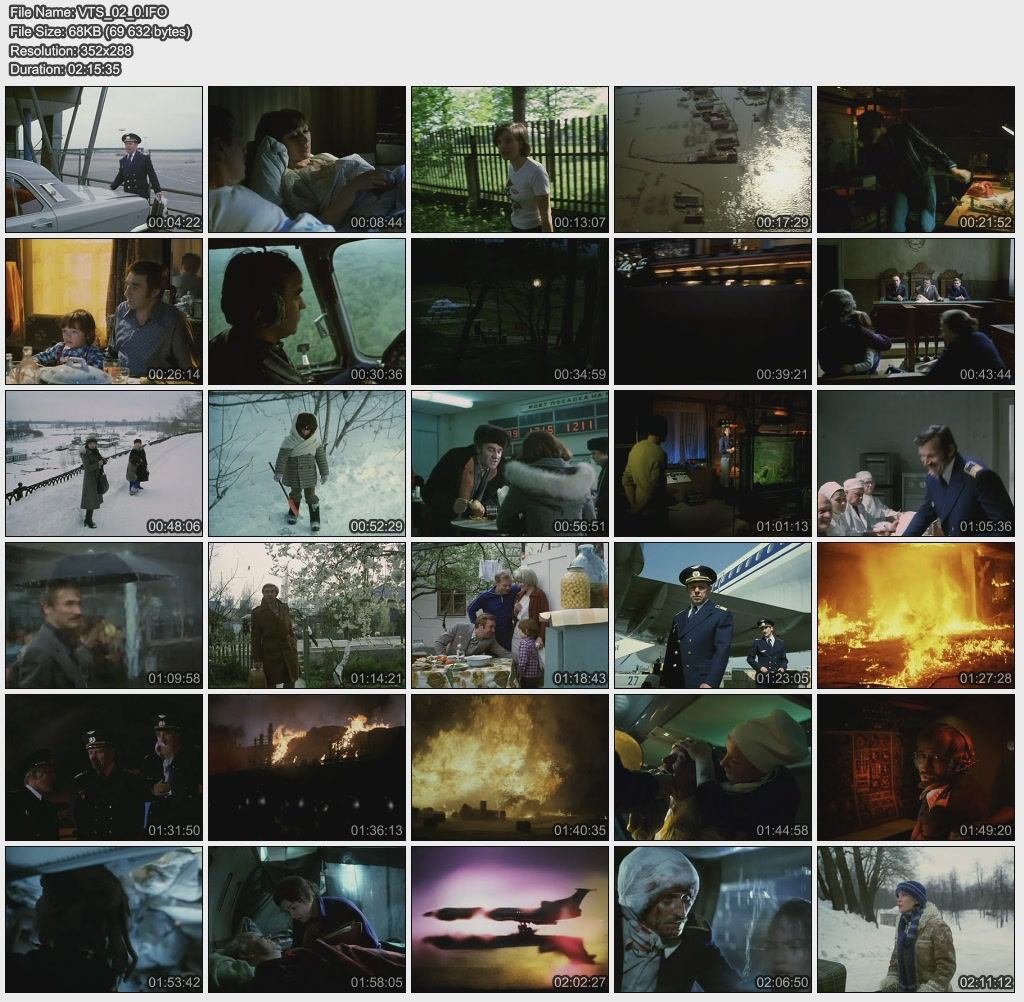Open the laughing officer frame at 01:05:36
The width and height of the screenshot is (1024, 1002).
click(x=916, y=464)
